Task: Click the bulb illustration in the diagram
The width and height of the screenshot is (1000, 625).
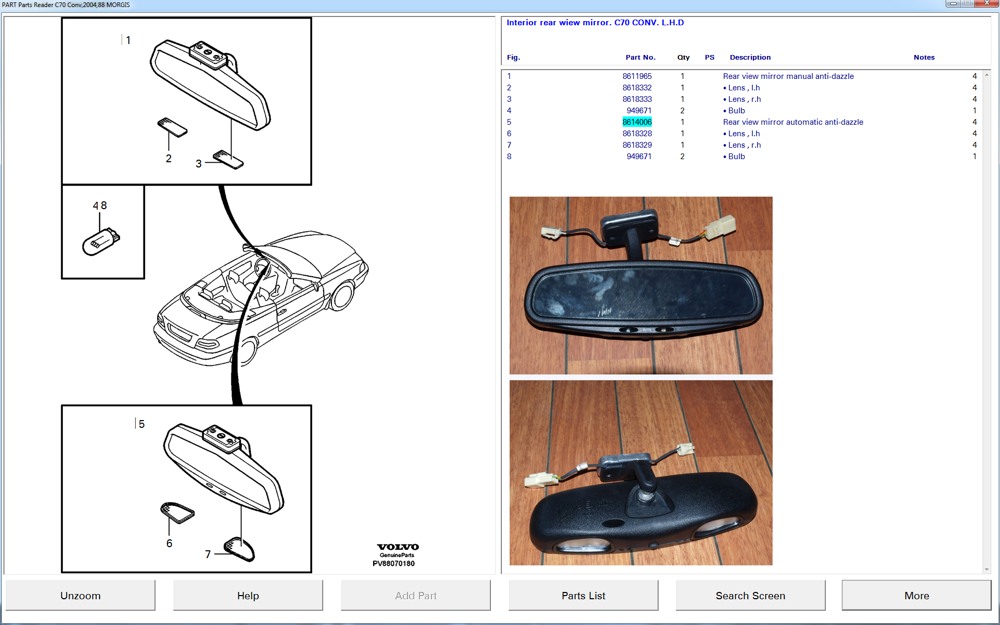Action: pyautogui.click(x=103, y=240)
